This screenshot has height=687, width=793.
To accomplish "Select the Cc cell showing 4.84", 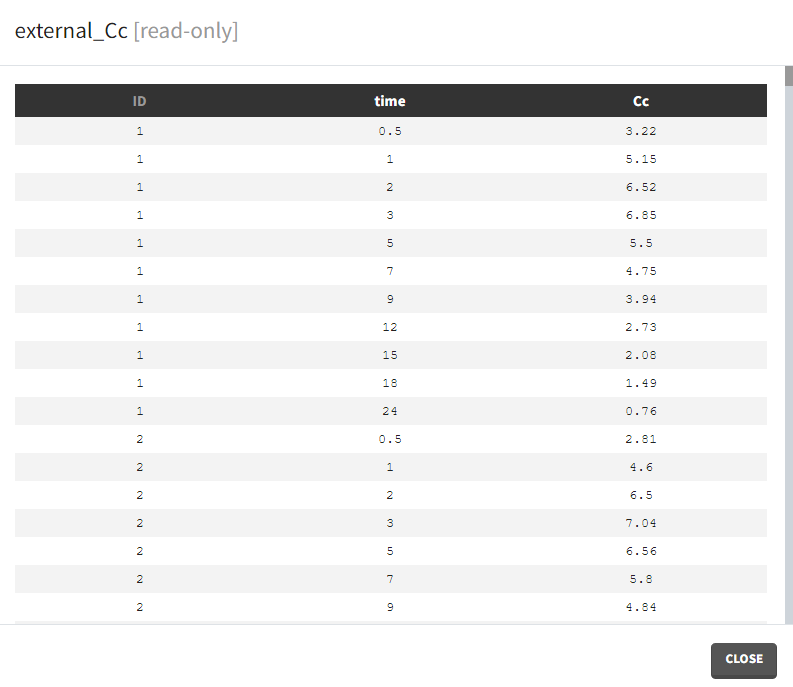I will click(x=641, y=607).
